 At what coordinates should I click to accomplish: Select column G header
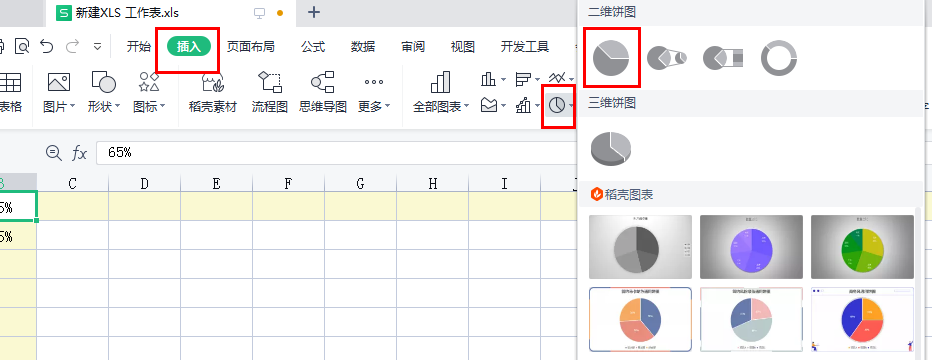(x=360, y=183)
